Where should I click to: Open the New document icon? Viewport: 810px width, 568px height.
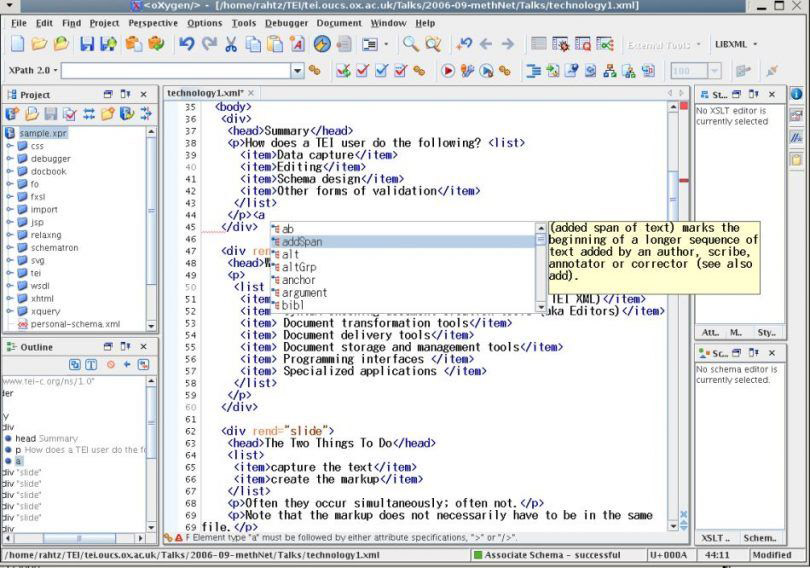point(18,44)
